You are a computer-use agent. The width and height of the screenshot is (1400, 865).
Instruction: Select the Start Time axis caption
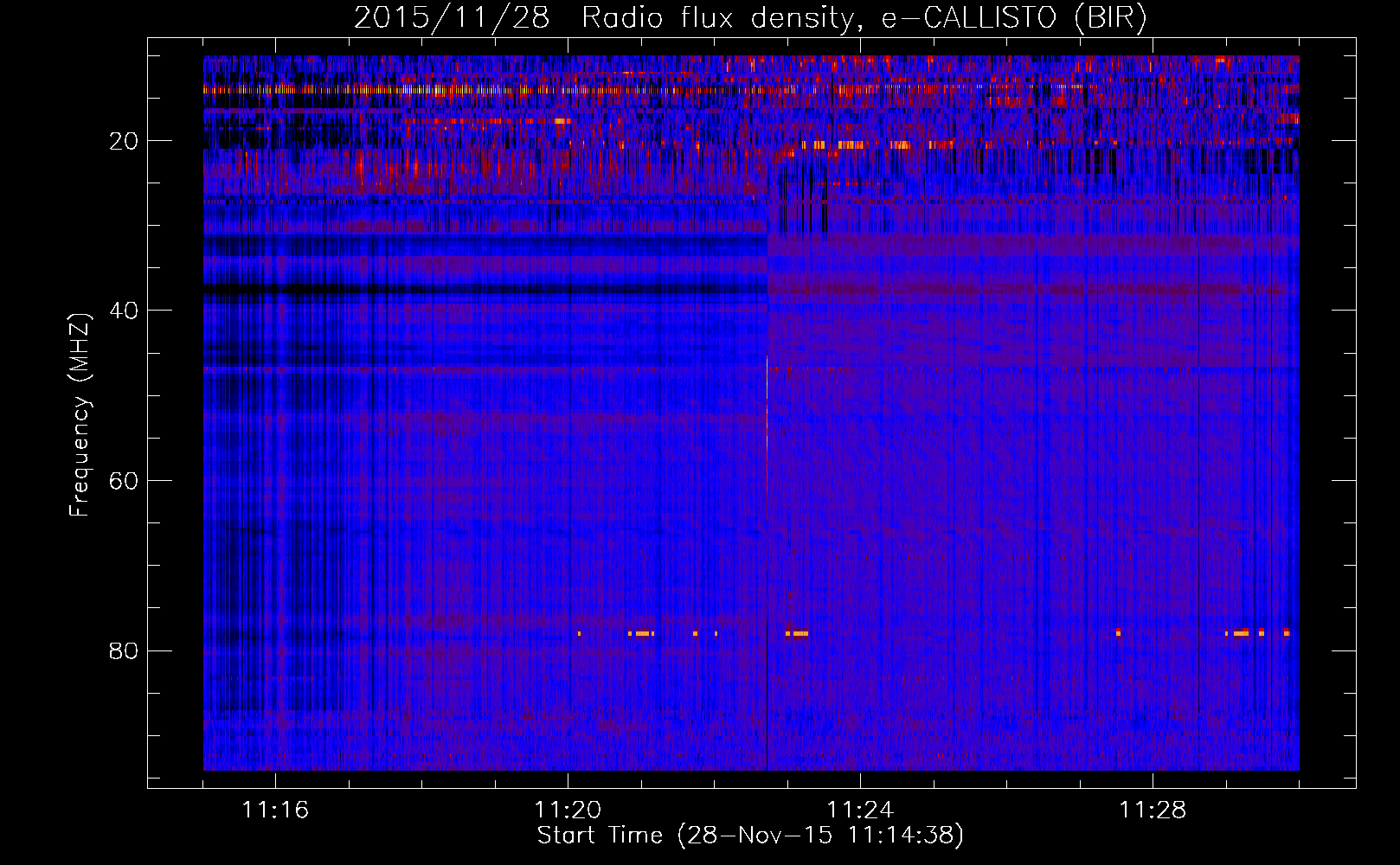(x=749, y=836)
